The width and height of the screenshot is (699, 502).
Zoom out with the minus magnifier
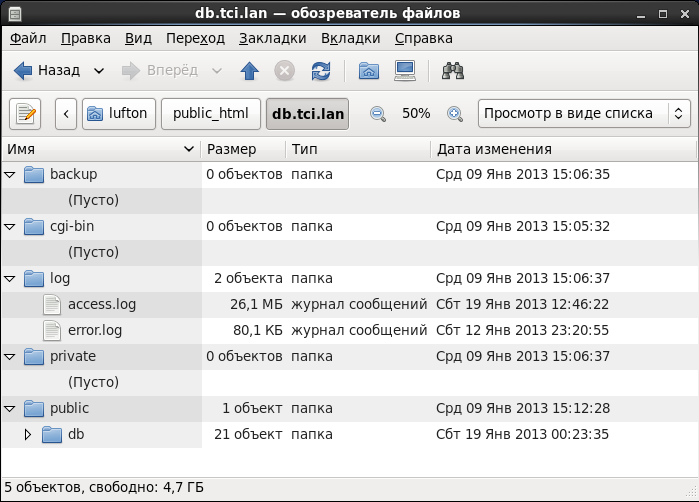378,114
